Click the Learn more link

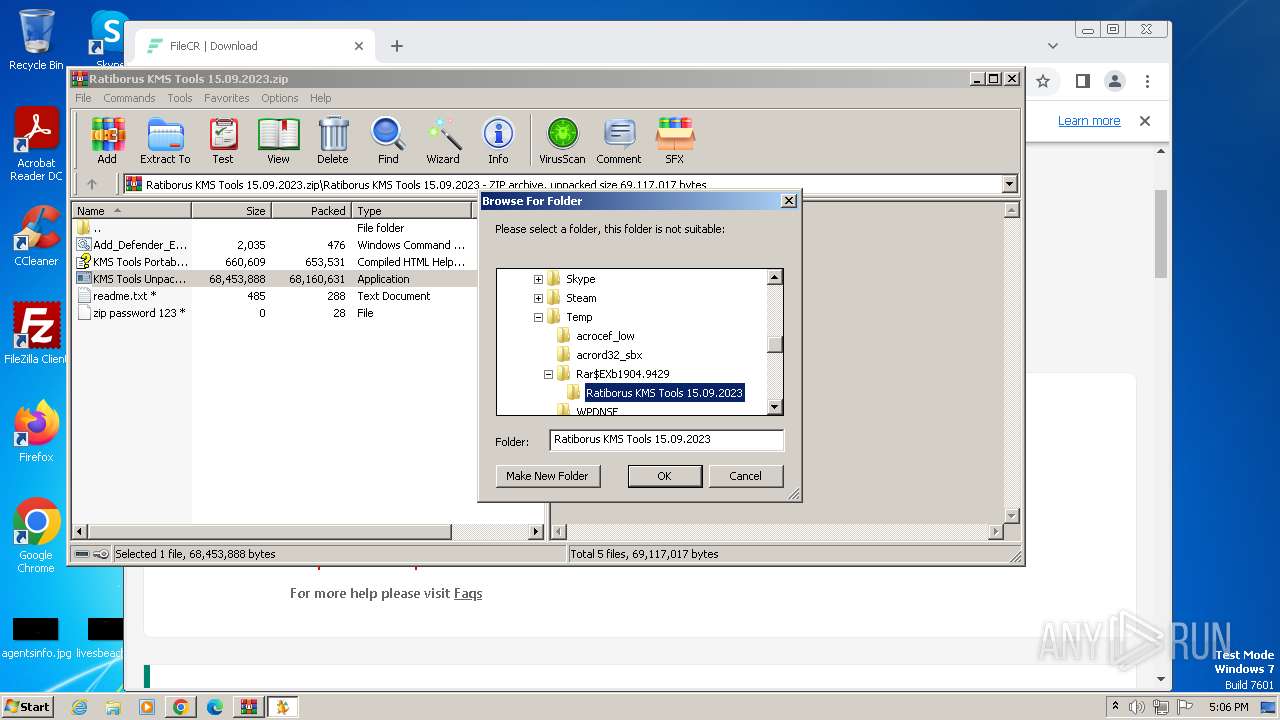point(1089,121)
